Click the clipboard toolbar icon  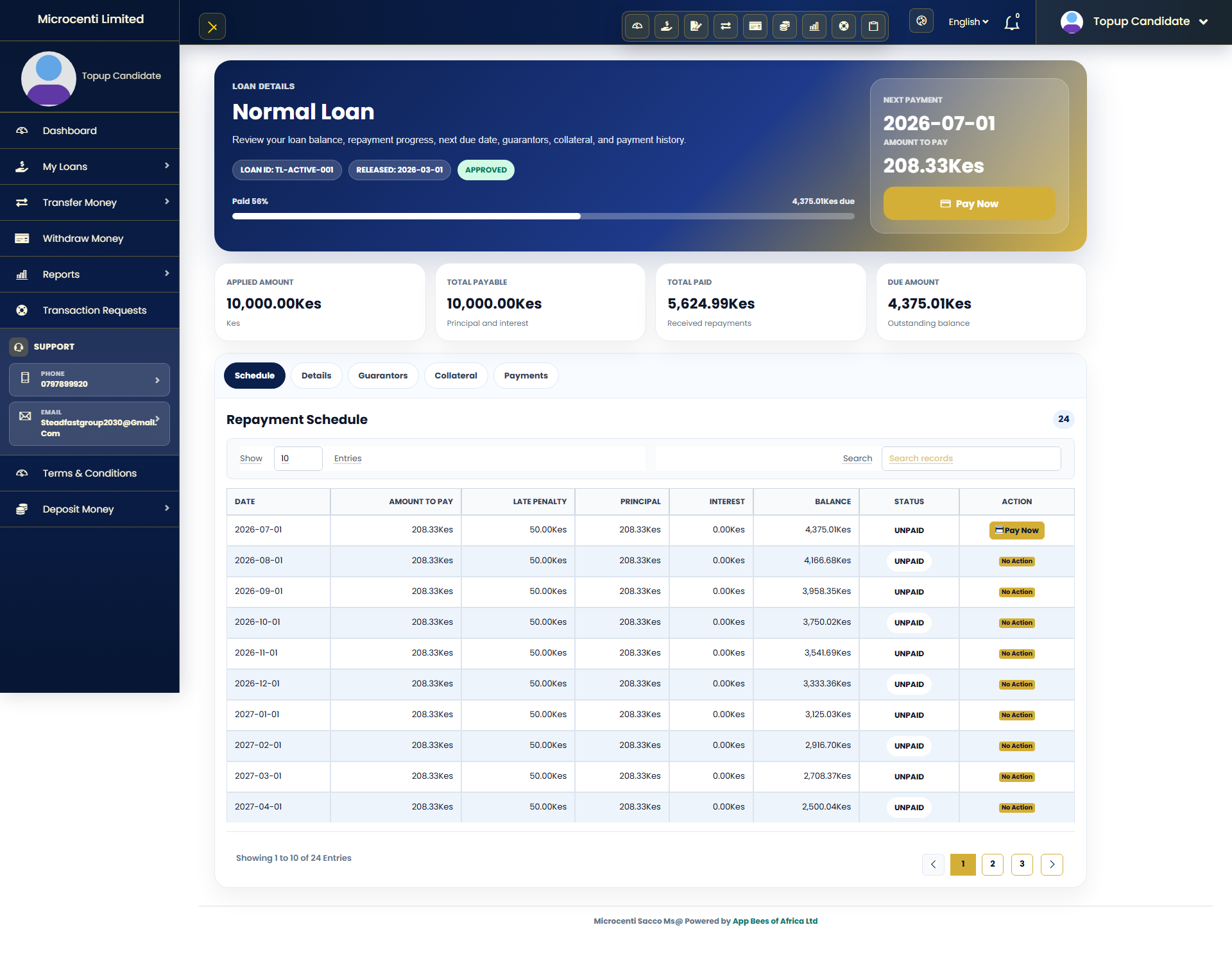click(873, 26)
